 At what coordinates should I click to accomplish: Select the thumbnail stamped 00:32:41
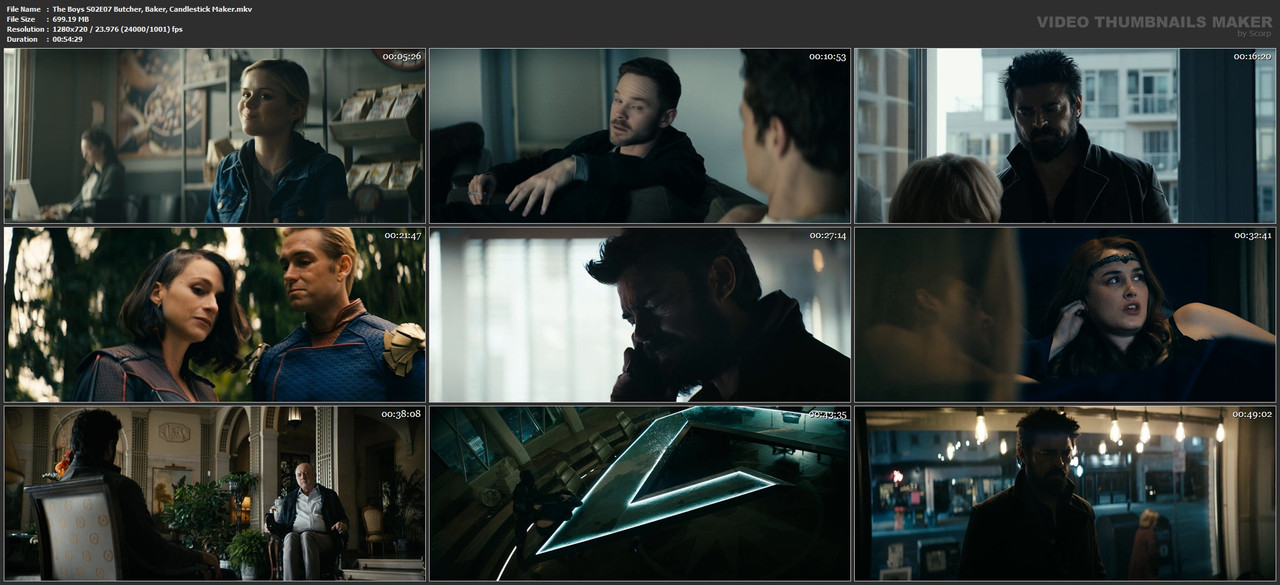click(1065, 314)
